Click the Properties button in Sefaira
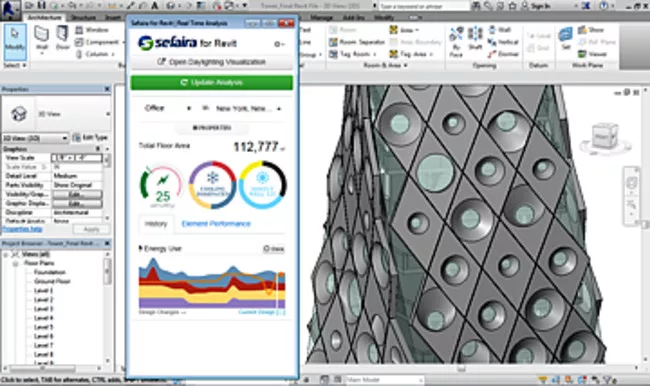650x386 pixels. 212,128
